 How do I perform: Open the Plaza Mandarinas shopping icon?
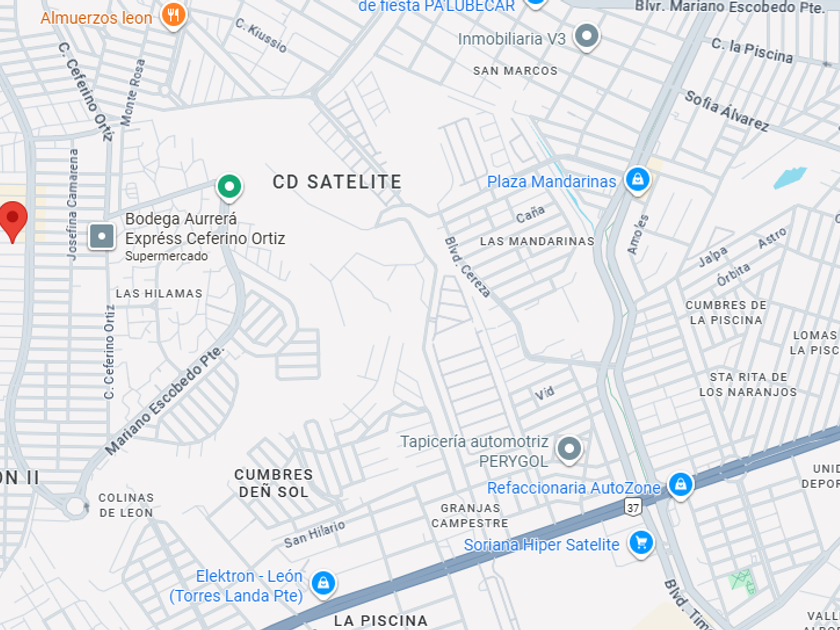pyautogui.click(x=638, y=181)
